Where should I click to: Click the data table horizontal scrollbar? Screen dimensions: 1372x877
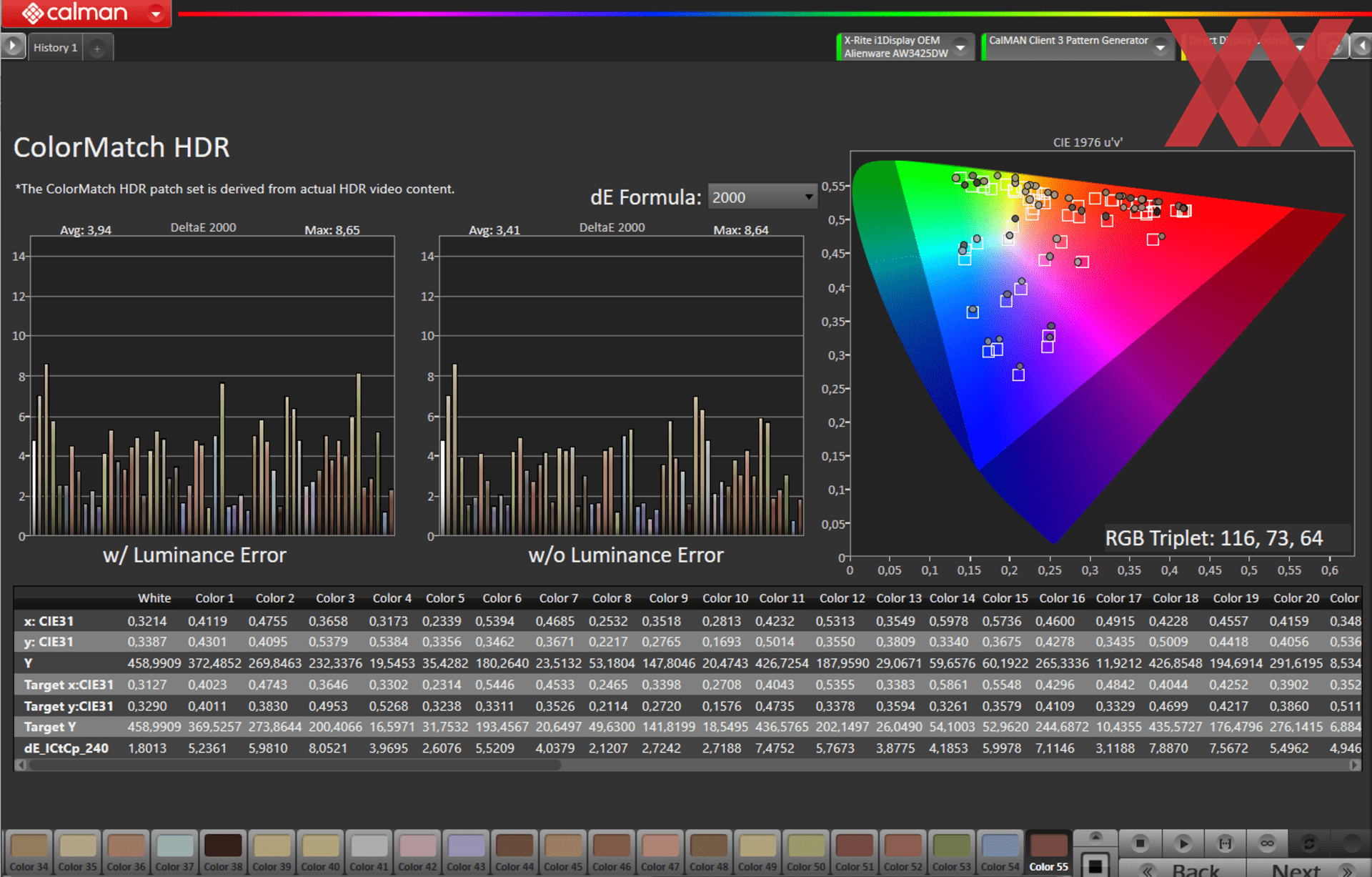293,765
